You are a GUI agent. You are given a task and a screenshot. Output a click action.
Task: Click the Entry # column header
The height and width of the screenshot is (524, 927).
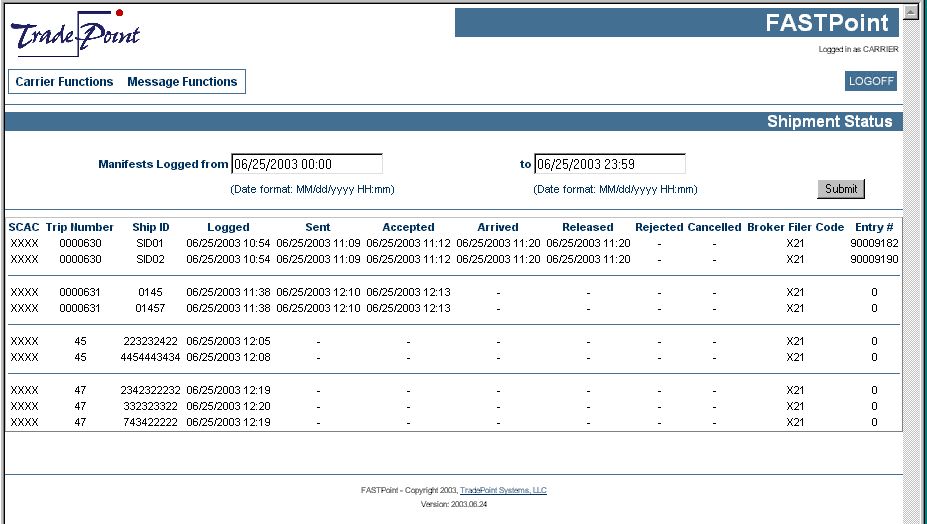coord(874,227)
